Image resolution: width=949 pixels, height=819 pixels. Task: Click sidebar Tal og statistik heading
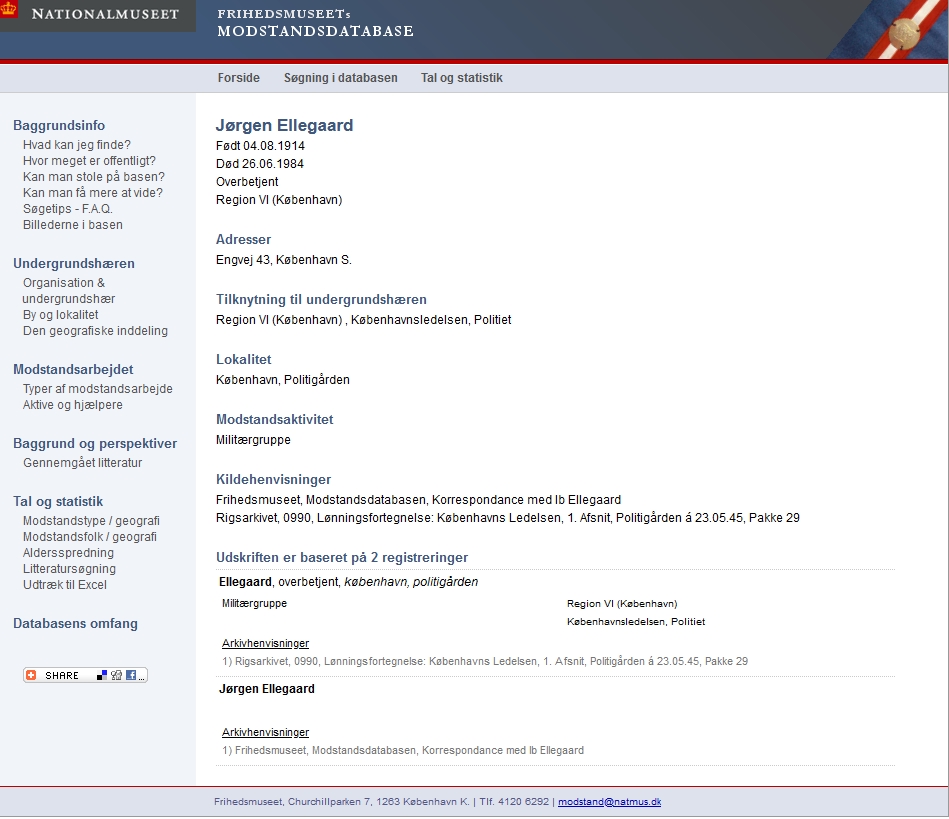click(58, 501)
